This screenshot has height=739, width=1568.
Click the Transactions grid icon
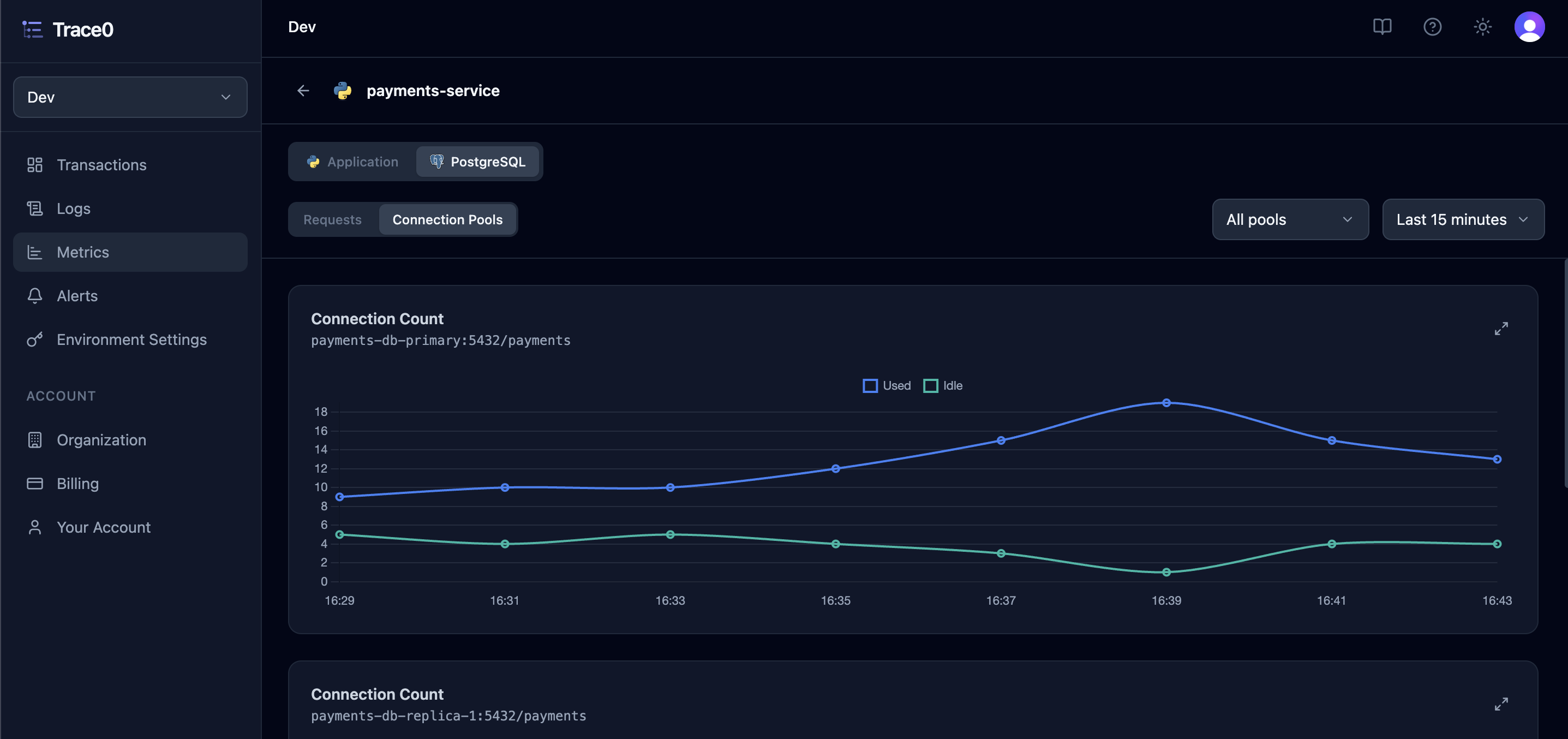35,165
